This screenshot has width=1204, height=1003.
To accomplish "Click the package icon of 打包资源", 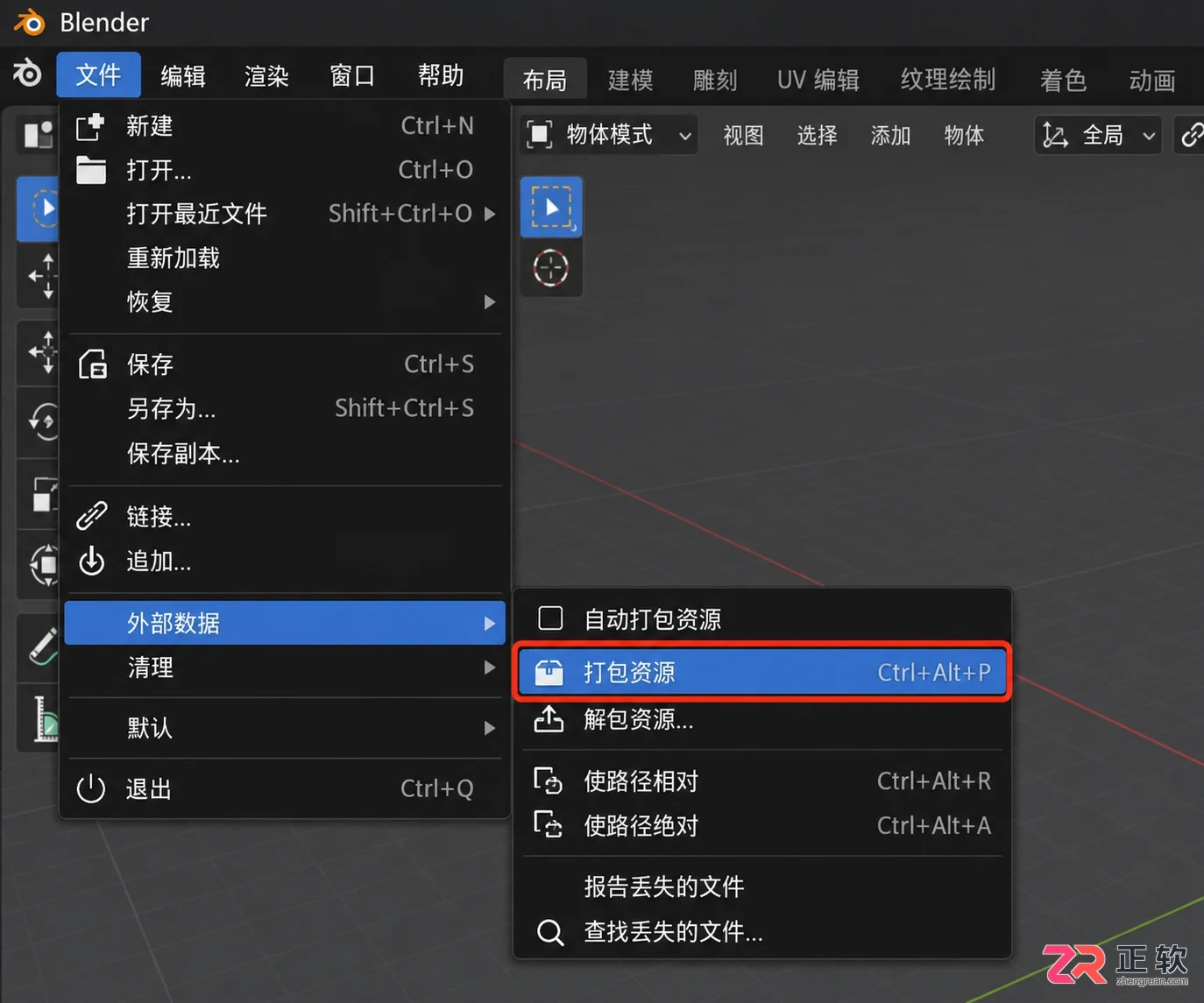I will click(549, 672).
